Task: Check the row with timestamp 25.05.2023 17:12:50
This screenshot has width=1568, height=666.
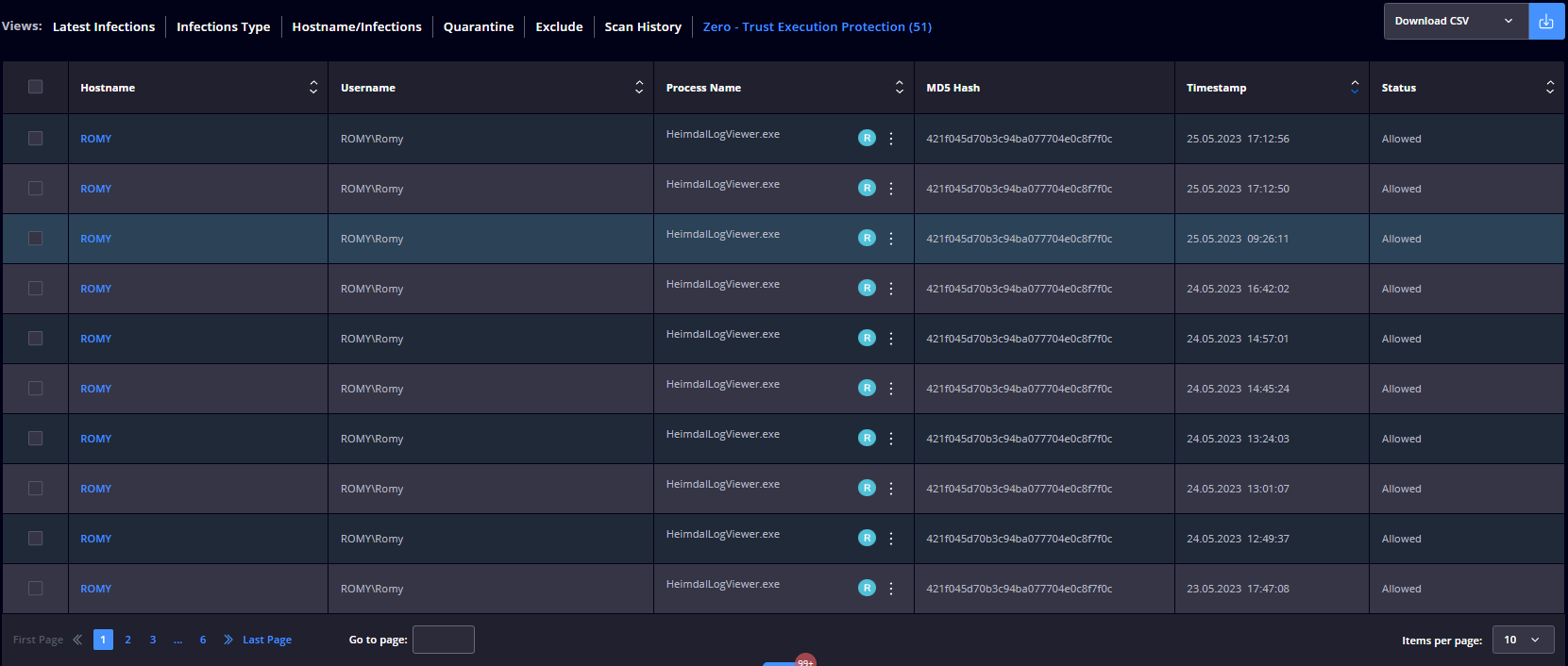Action: 35,189
